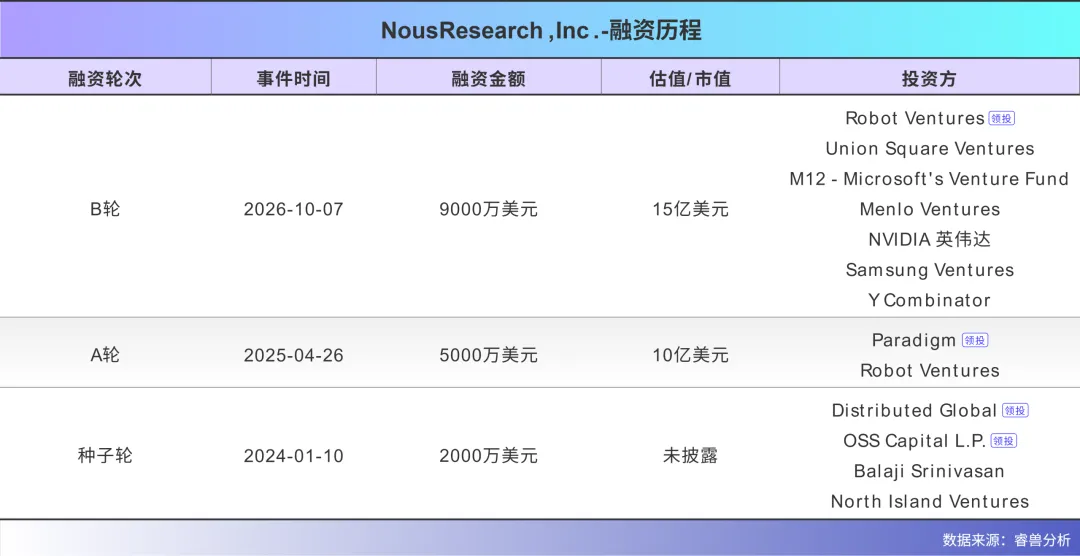Click the title NousResearch ,Inc.-融资历程
Screen dimensions: 1080x556
[x=541, y=30]
